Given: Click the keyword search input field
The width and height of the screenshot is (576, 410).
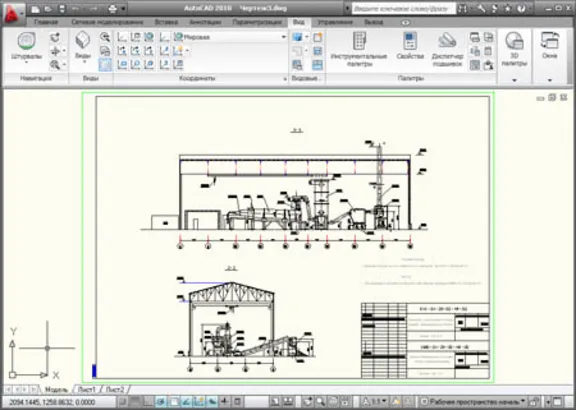Looking at the screenshot, I should tap(404, 8).
